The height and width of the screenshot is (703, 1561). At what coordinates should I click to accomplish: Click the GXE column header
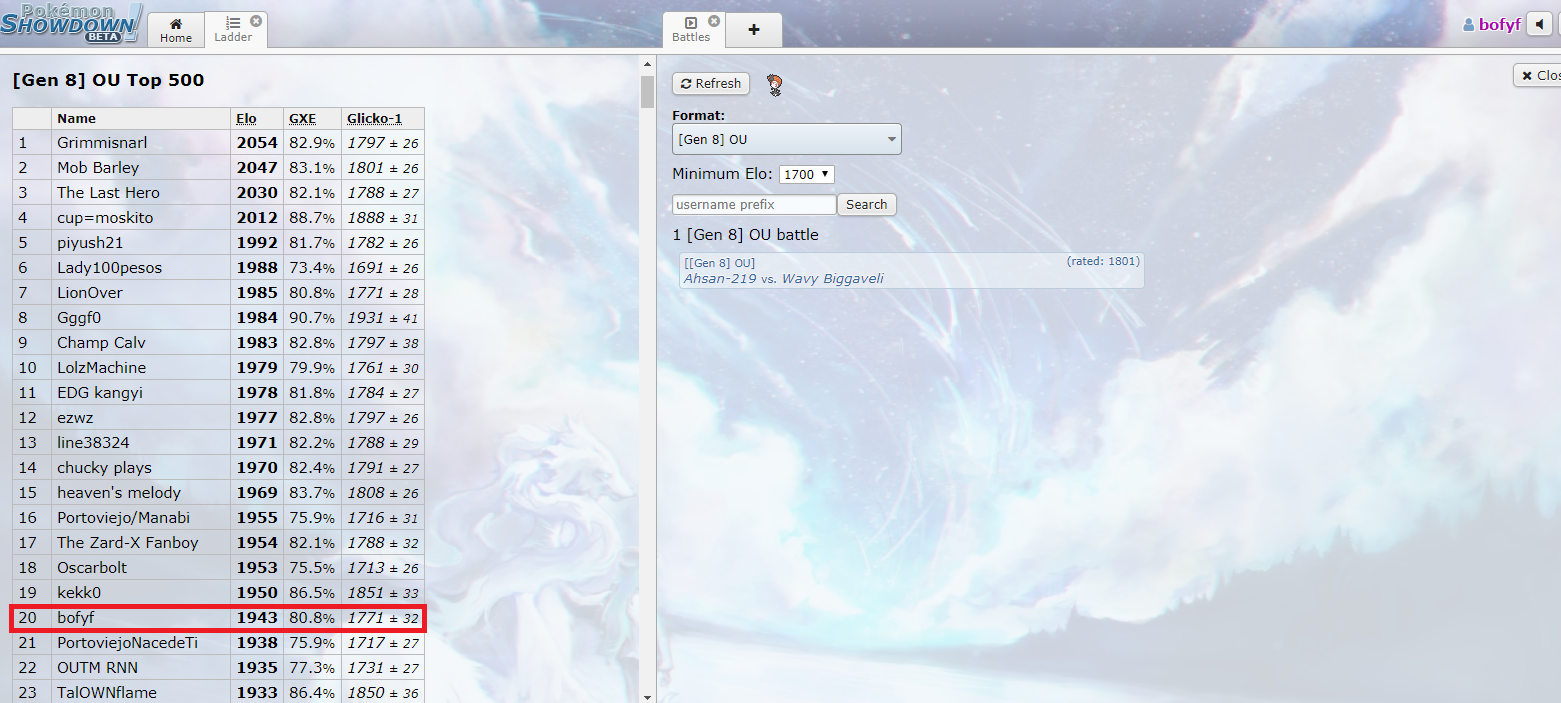pos(302,119)
